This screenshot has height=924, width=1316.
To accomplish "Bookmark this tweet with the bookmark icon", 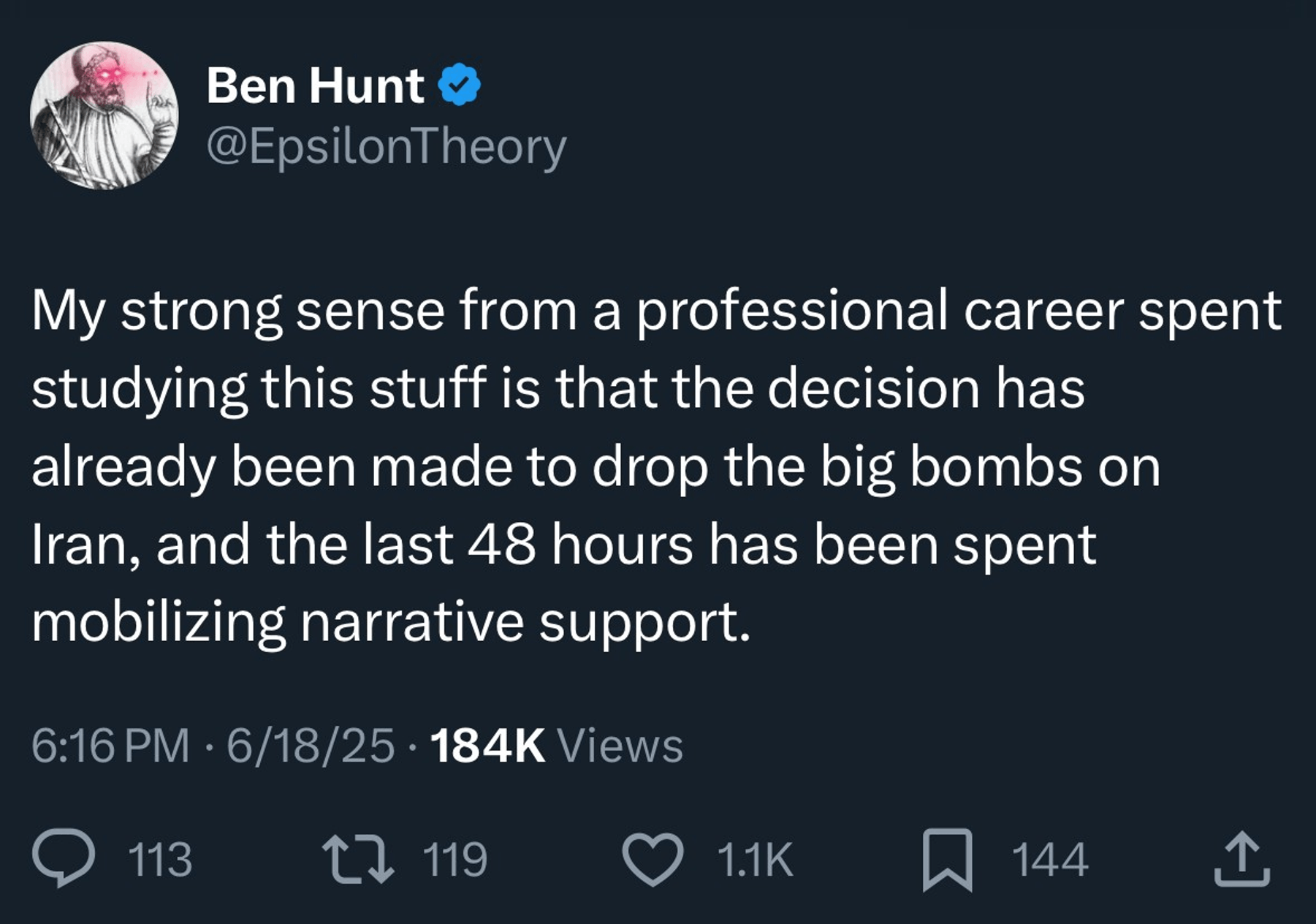I will [947, 860].
